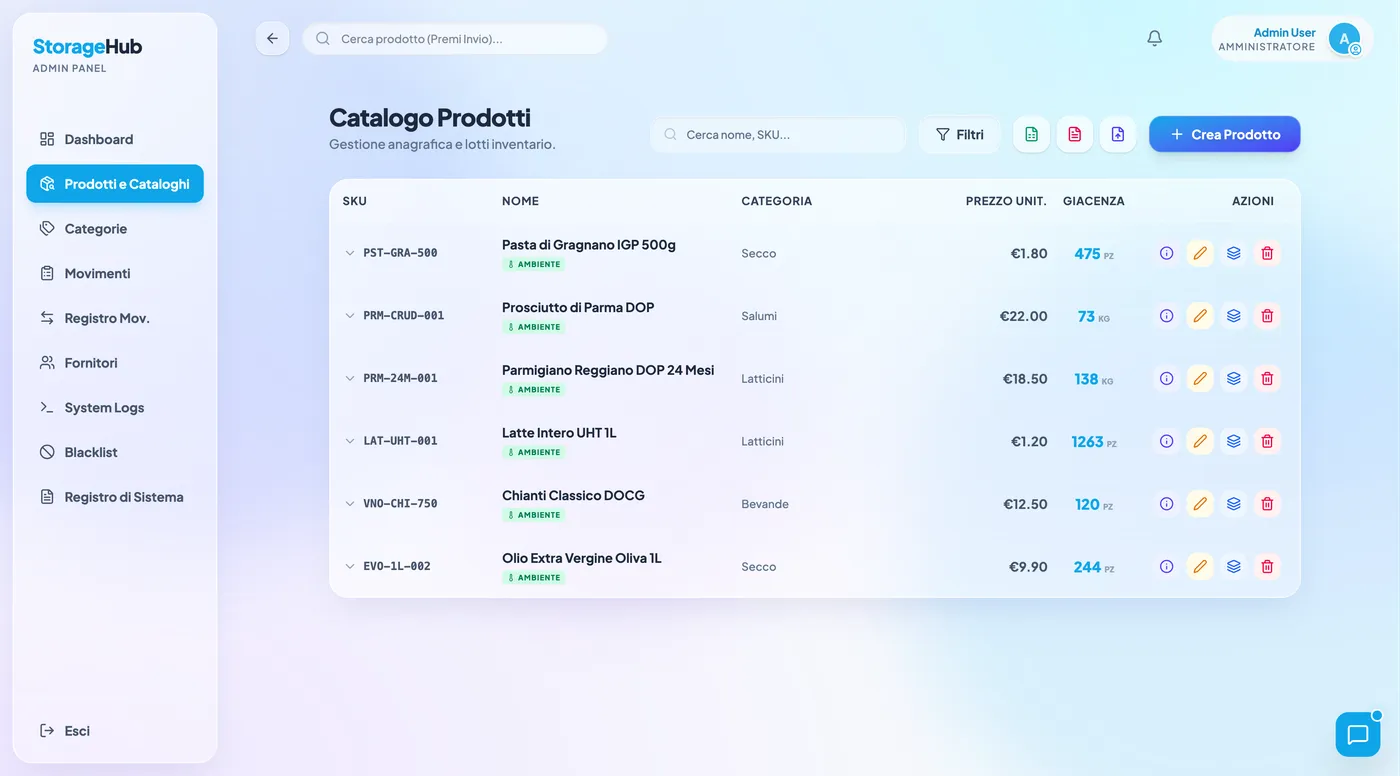1400x776 pixels.
Task: Open System Logs page
Action: (115, 407)
